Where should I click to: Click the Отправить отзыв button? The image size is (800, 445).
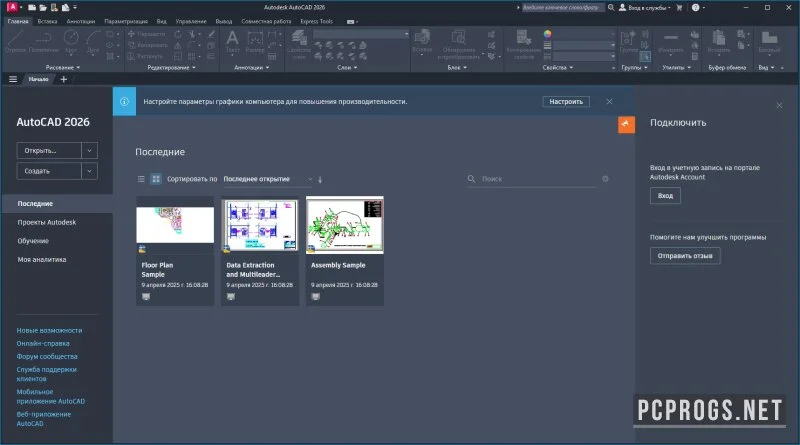click(x=685, y=256)
